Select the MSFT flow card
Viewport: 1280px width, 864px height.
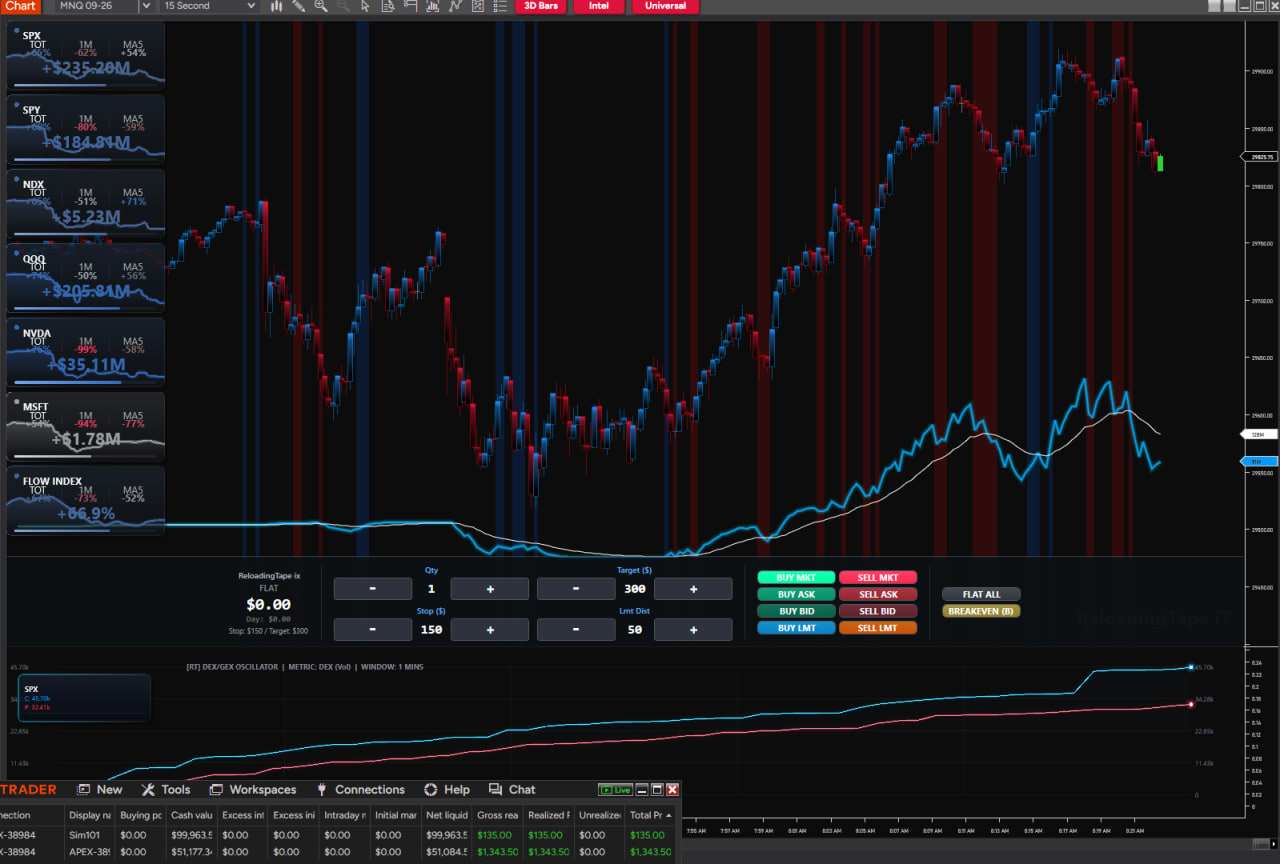(x=85, y=427)
